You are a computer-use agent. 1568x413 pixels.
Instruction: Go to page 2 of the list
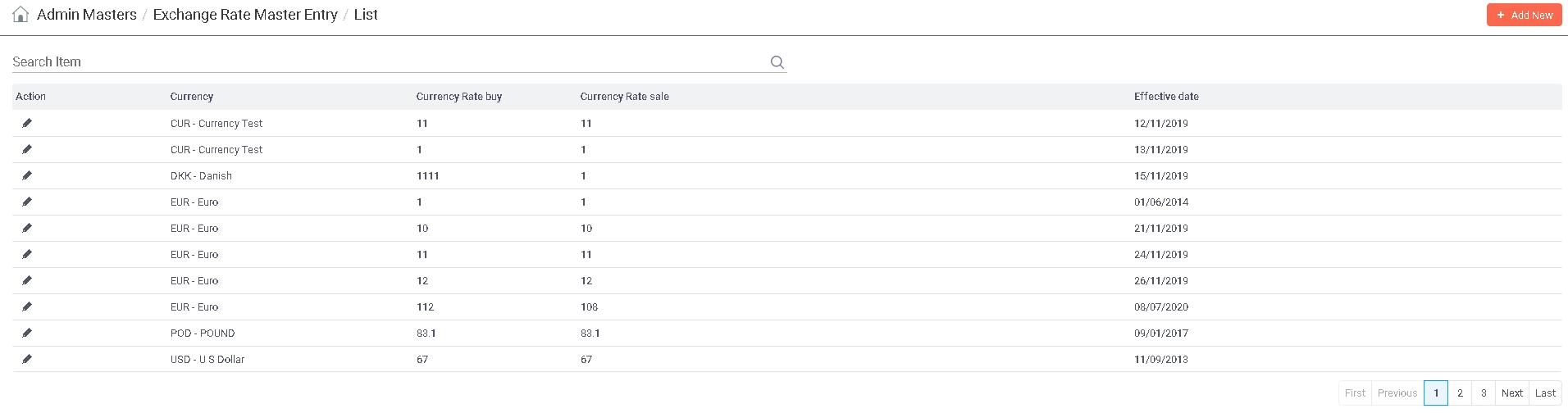(1460, 393)
